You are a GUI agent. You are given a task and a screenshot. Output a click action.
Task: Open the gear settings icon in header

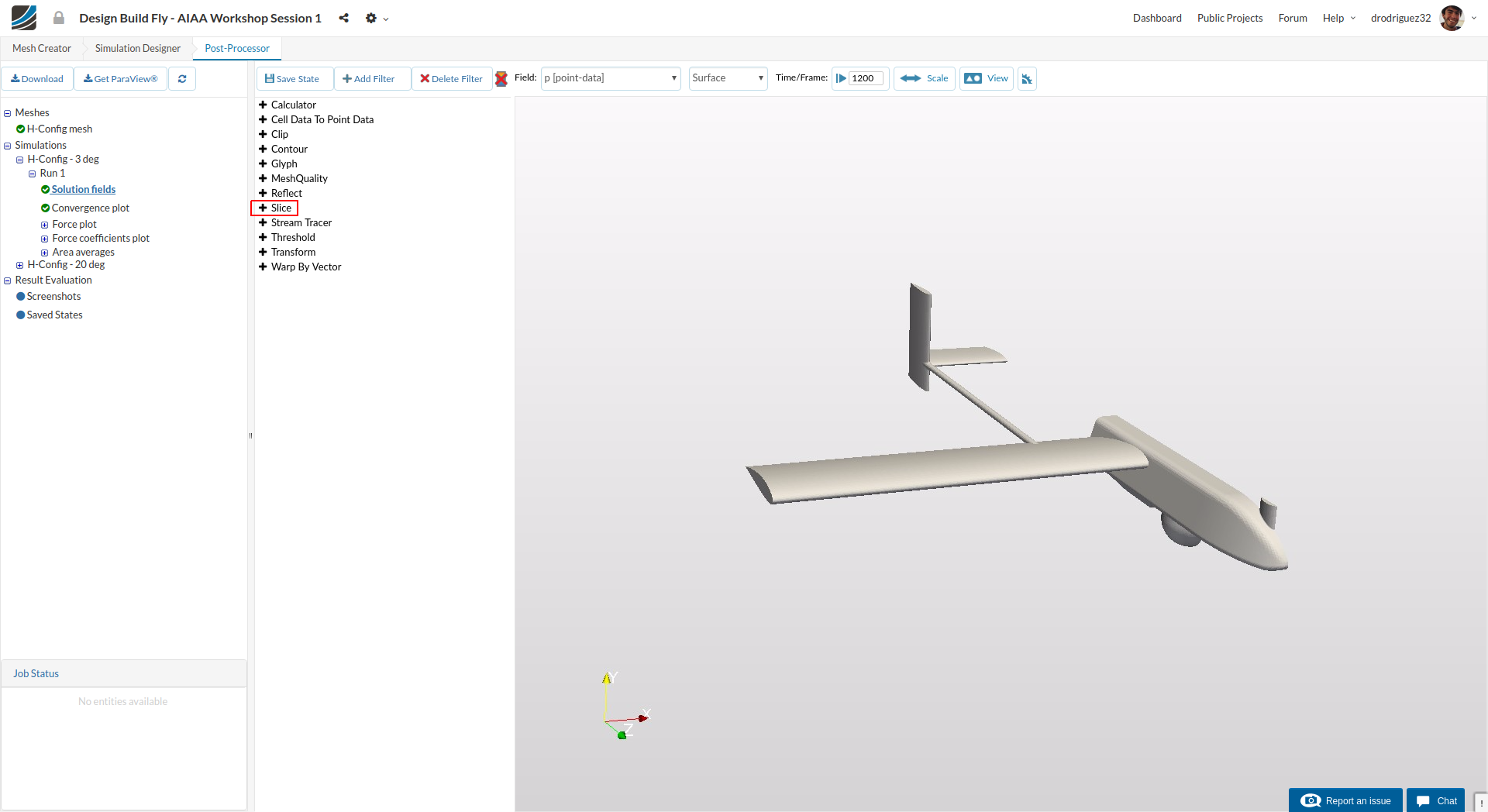(x=372, y=18)
